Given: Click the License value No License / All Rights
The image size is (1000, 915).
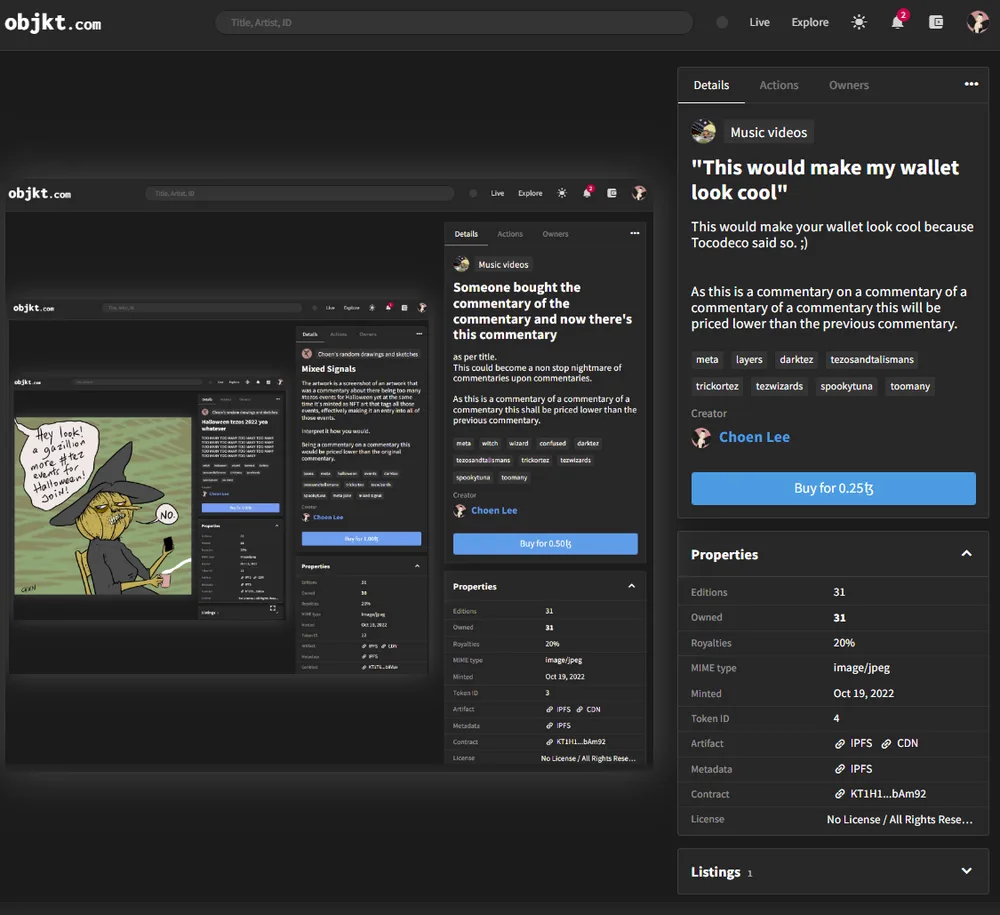Looking at the screenshot, I should coord(900,819).
